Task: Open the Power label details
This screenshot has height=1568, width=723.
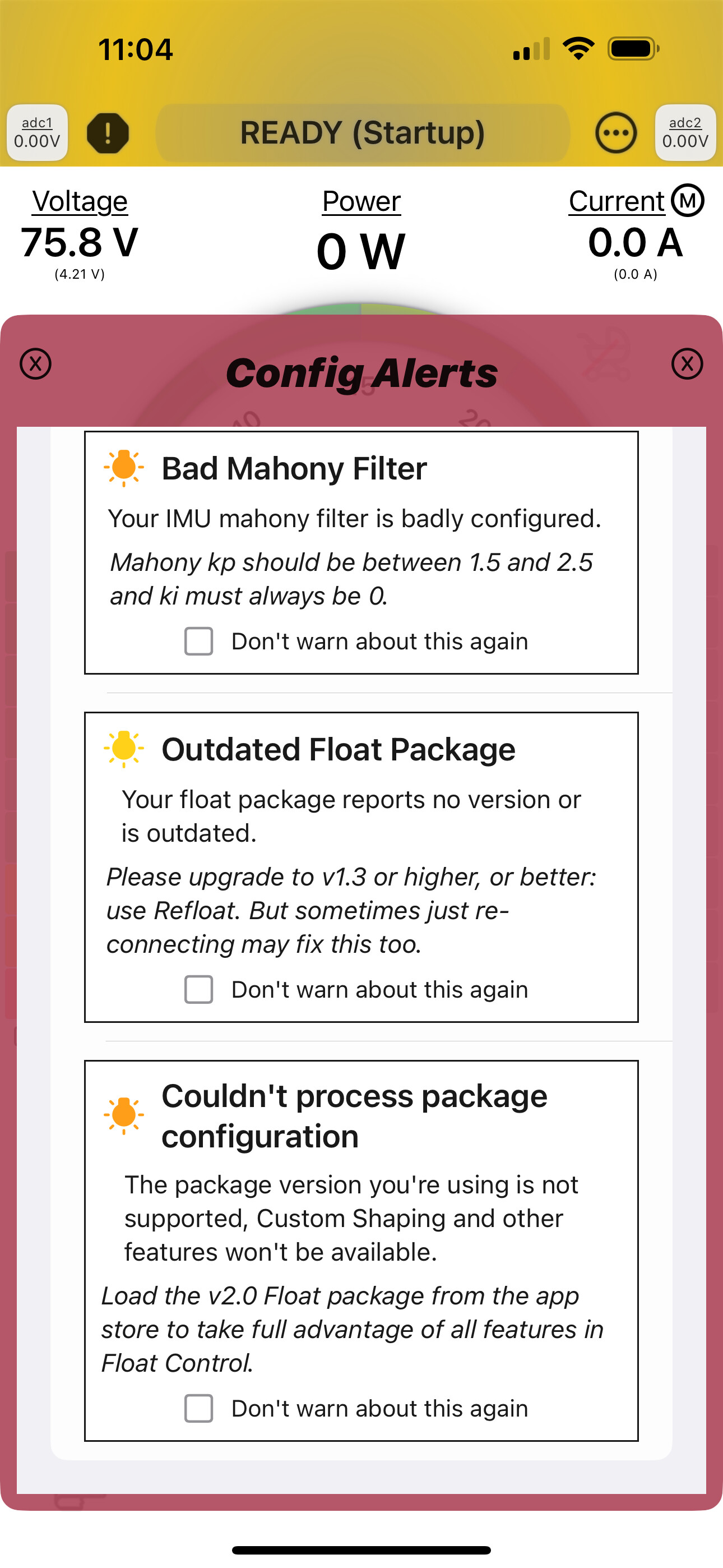Action: point(361,201)
